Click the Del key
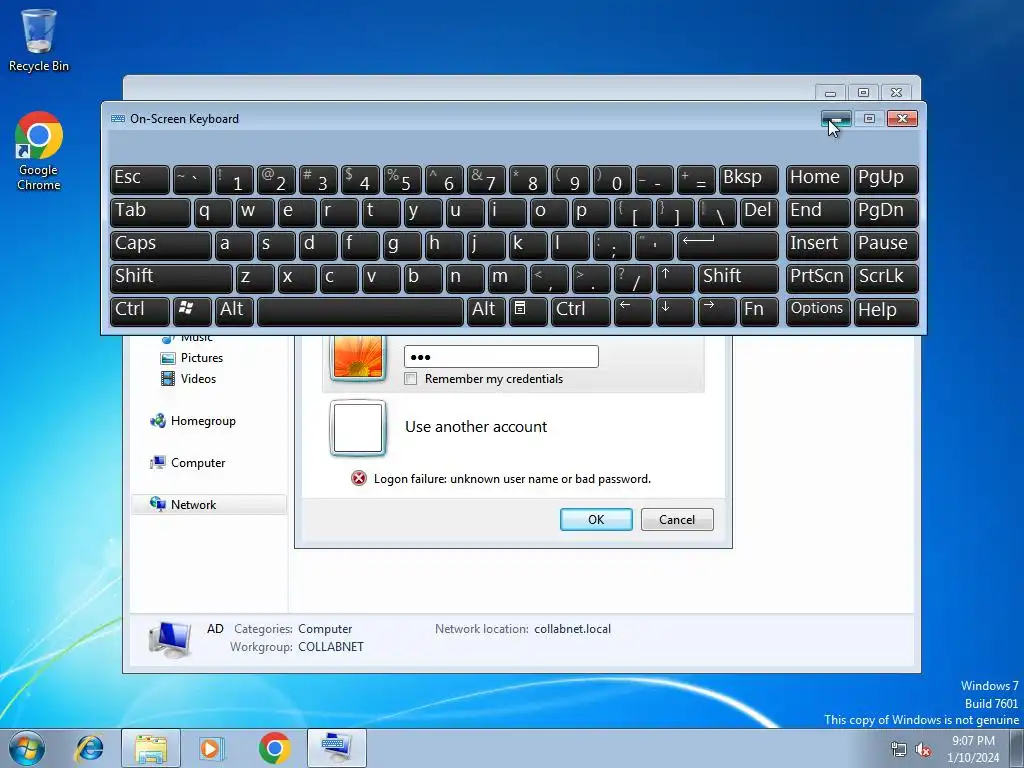 coord(759,213)
